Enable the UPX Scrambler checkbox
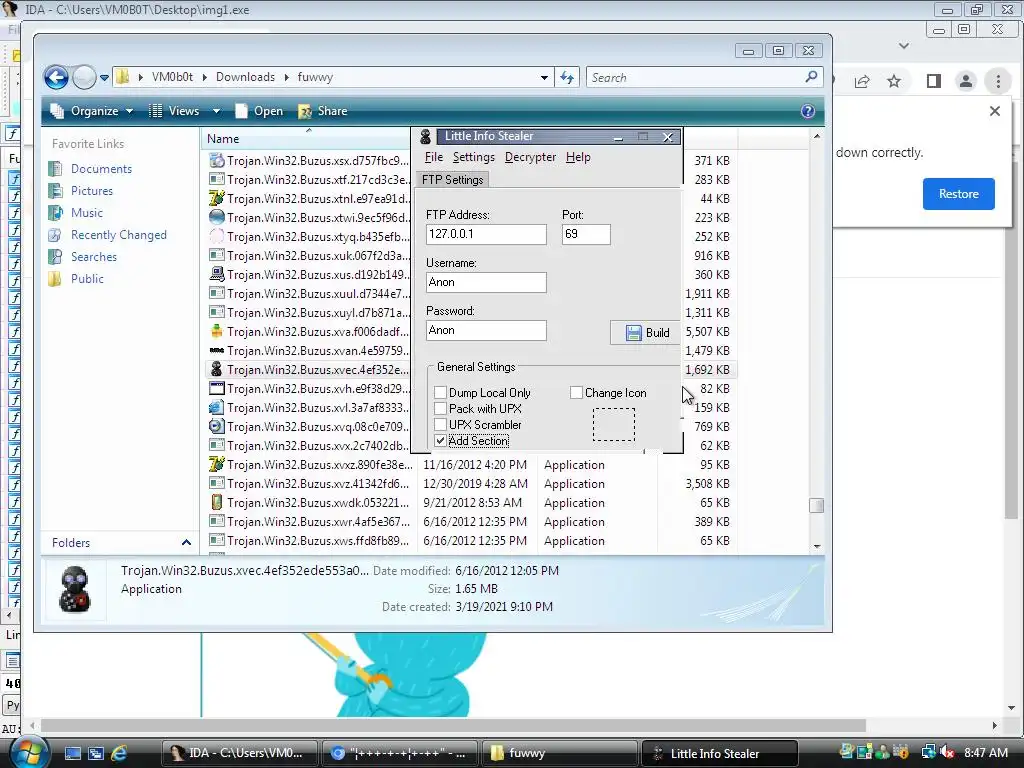 pos(441,425)
